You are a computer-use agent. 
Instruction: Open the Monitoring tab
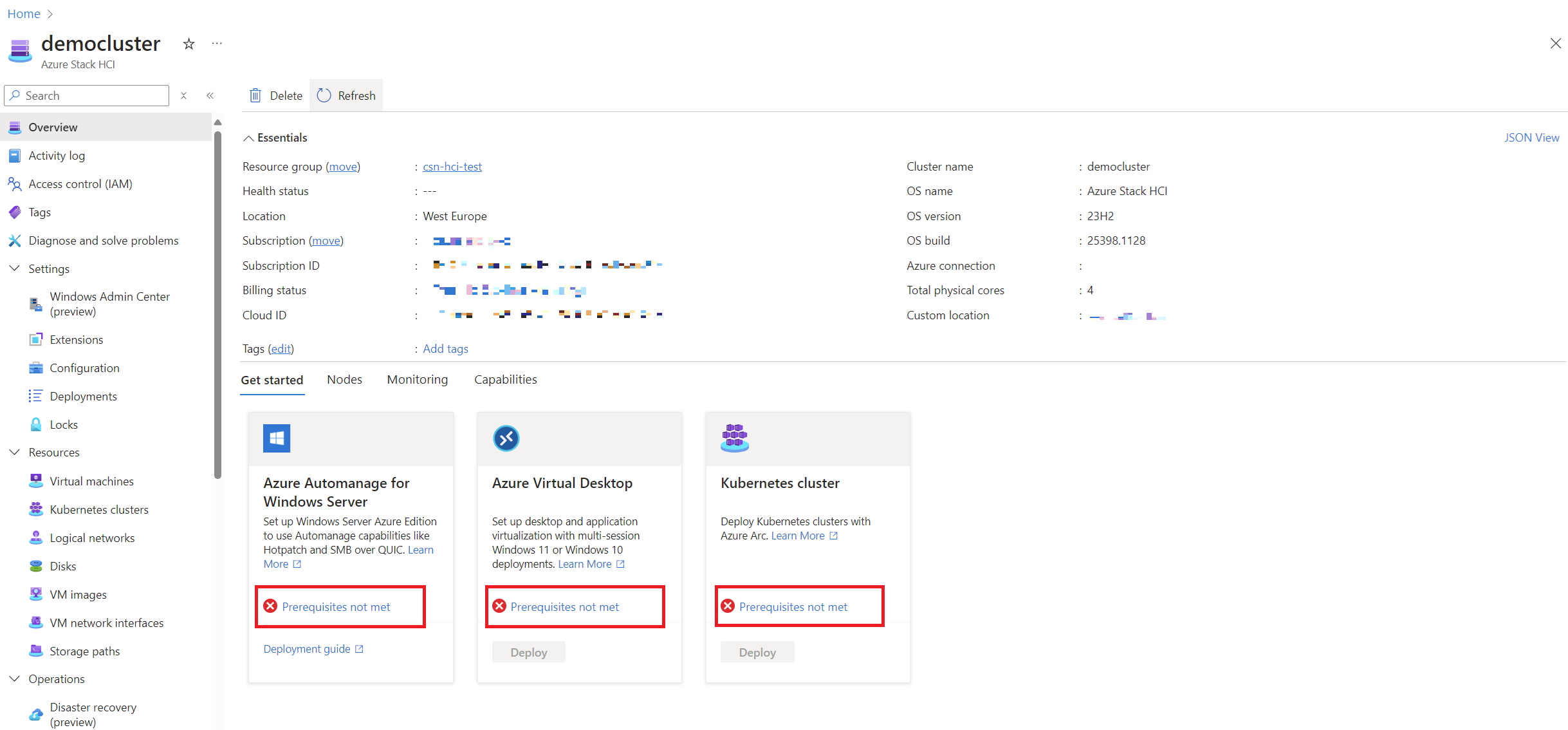tap(417, 380)
